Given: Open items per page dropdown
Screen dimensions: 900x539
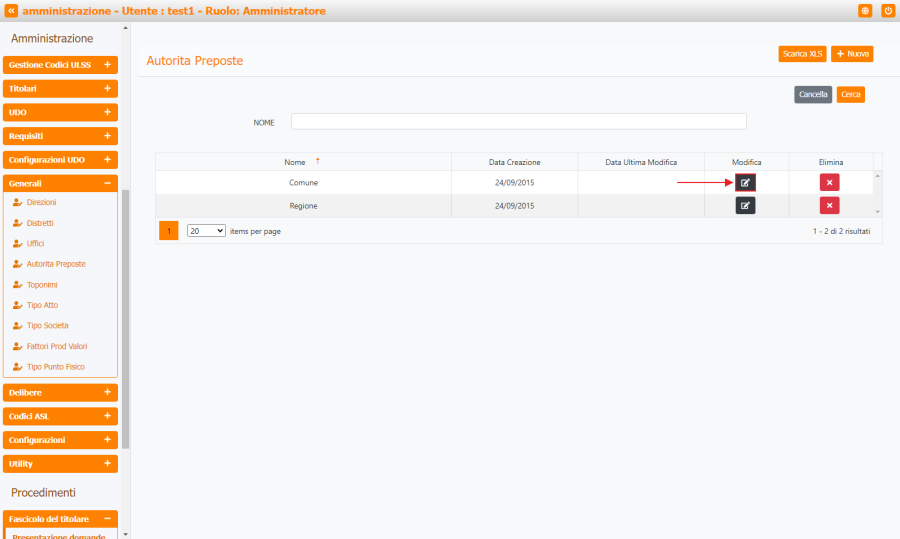Looking at the screenshot, I should (206, 230).
